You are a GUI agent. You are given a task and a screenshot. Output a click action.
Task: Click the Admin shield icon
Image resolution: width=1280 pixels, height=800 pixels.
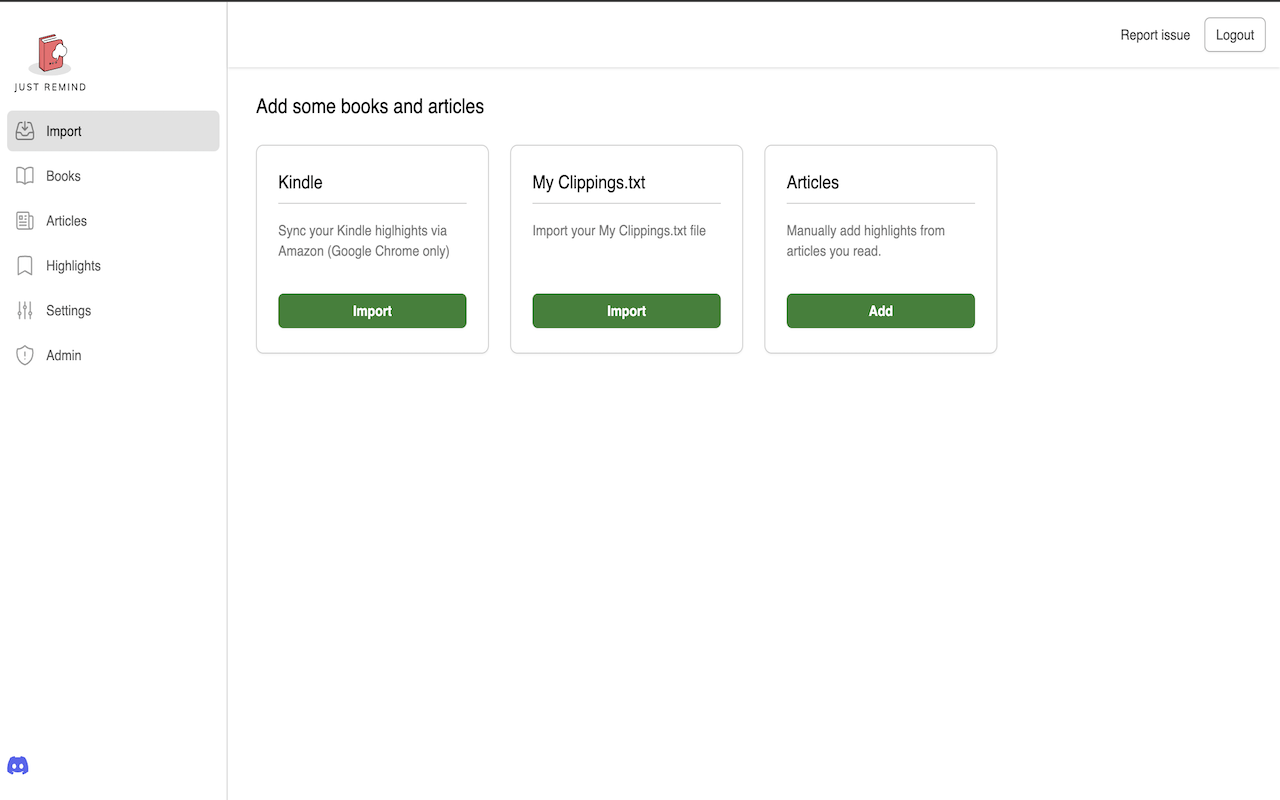(x=25, y=355)
